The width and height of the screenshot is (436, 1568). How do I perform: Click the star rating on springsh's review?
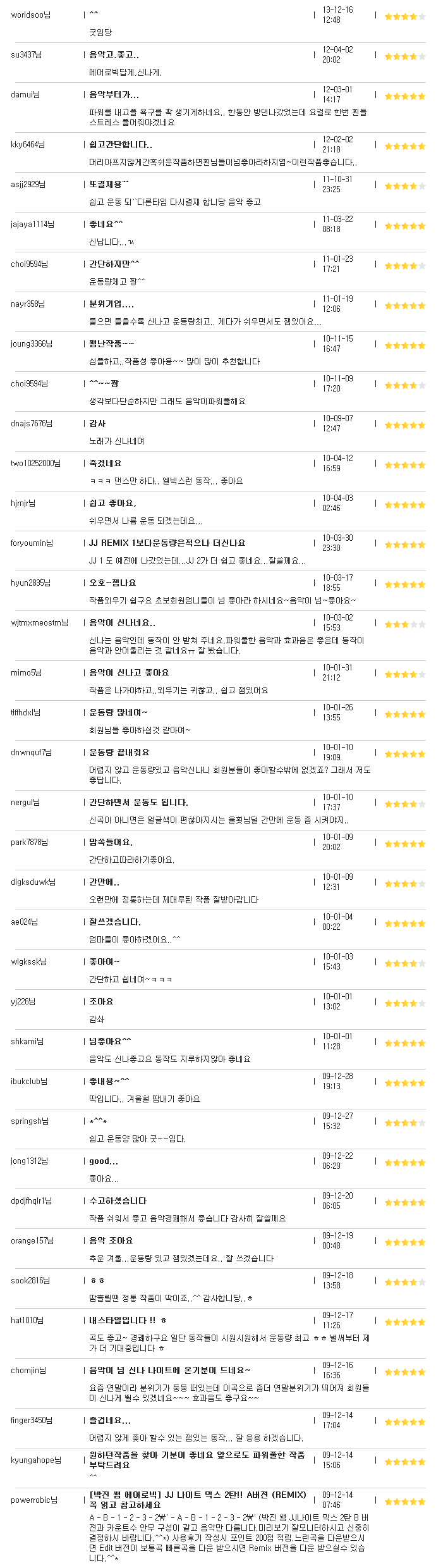click(405, 1123)
